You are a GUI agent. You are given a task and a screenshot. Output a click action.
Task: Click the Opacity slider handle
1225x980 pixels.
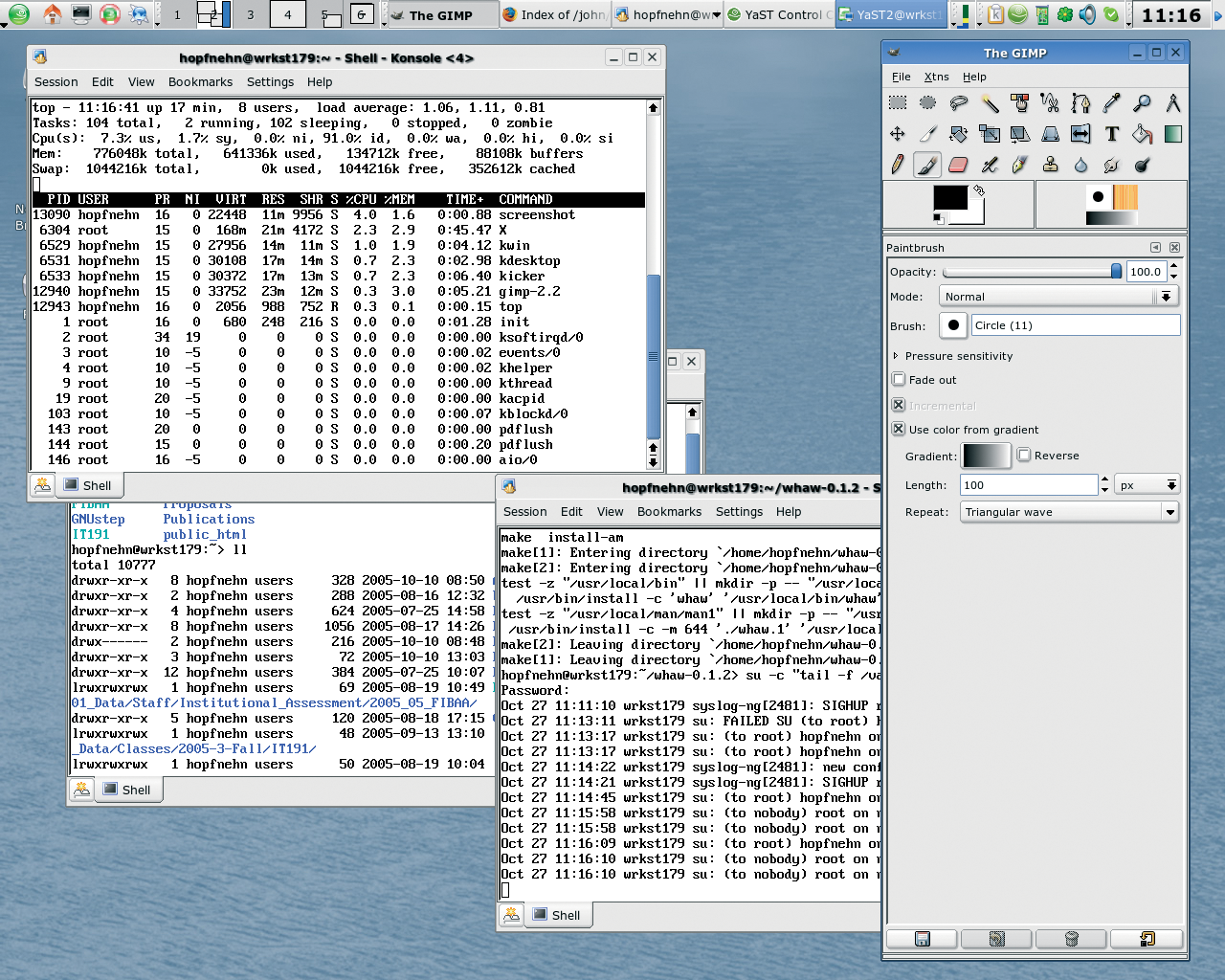point(1116,272)
